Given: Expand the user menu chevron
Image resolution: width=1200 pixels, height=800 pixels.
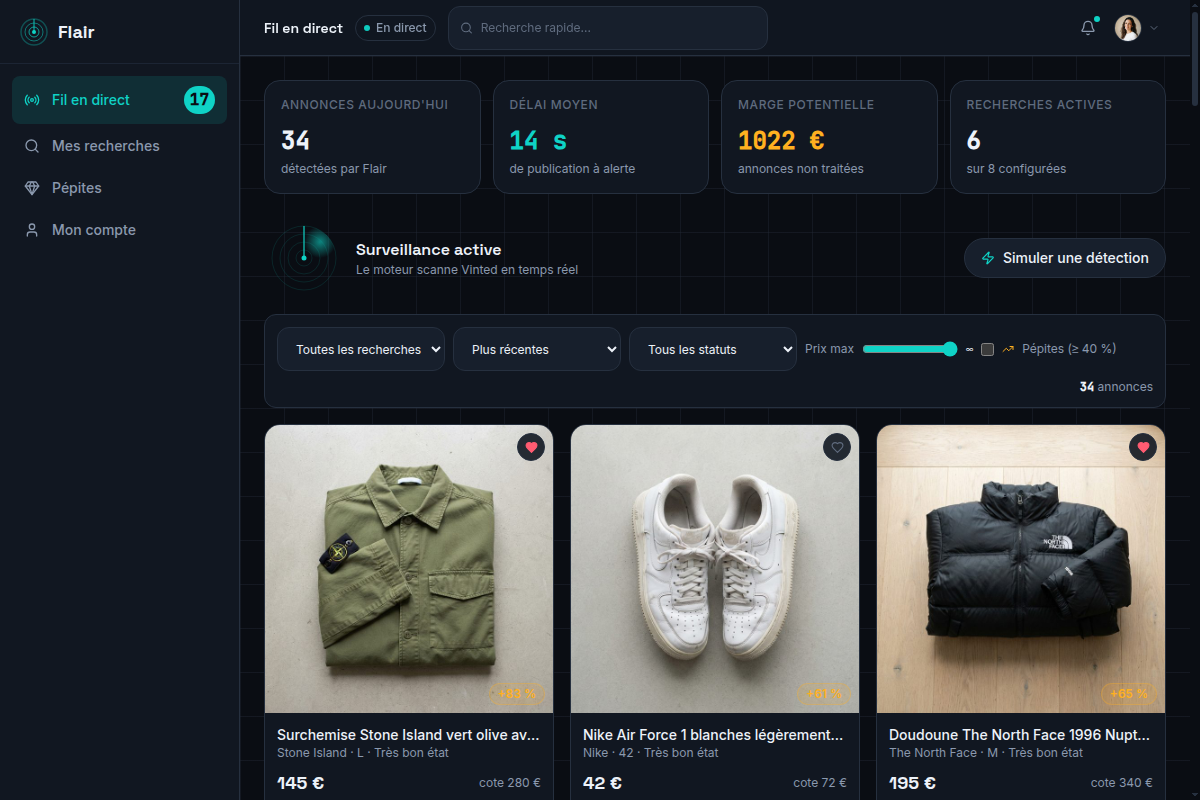Looking at the screenshot, I should coord(1154,28).
